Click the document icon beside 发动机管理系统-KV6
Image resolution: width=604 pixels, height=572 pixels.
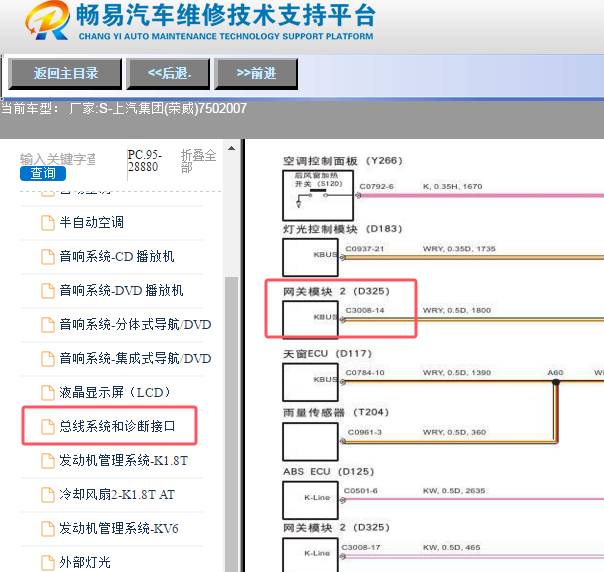click(48, 529)
